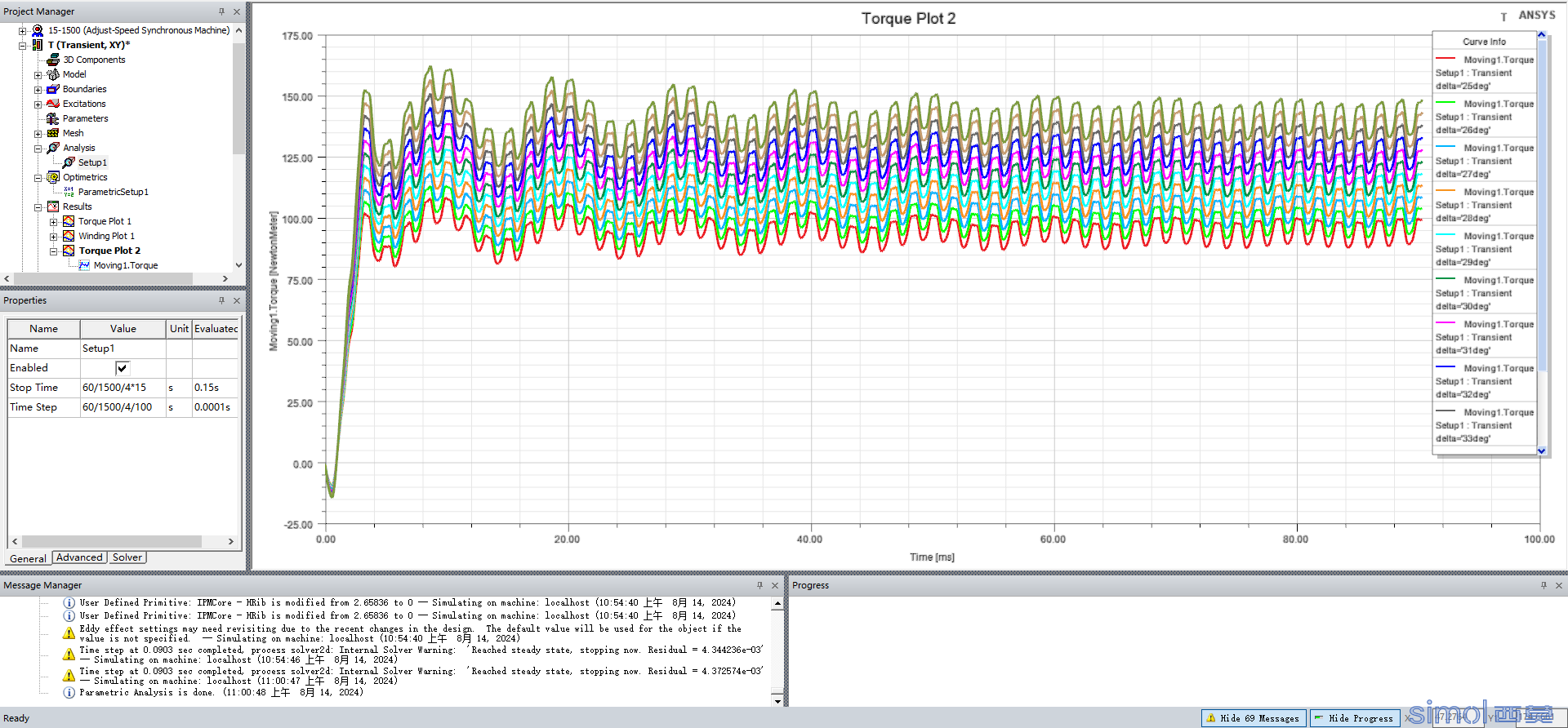1568x728 pixels.
Task: Click the Excitations node icon
Action: point(53,104)
